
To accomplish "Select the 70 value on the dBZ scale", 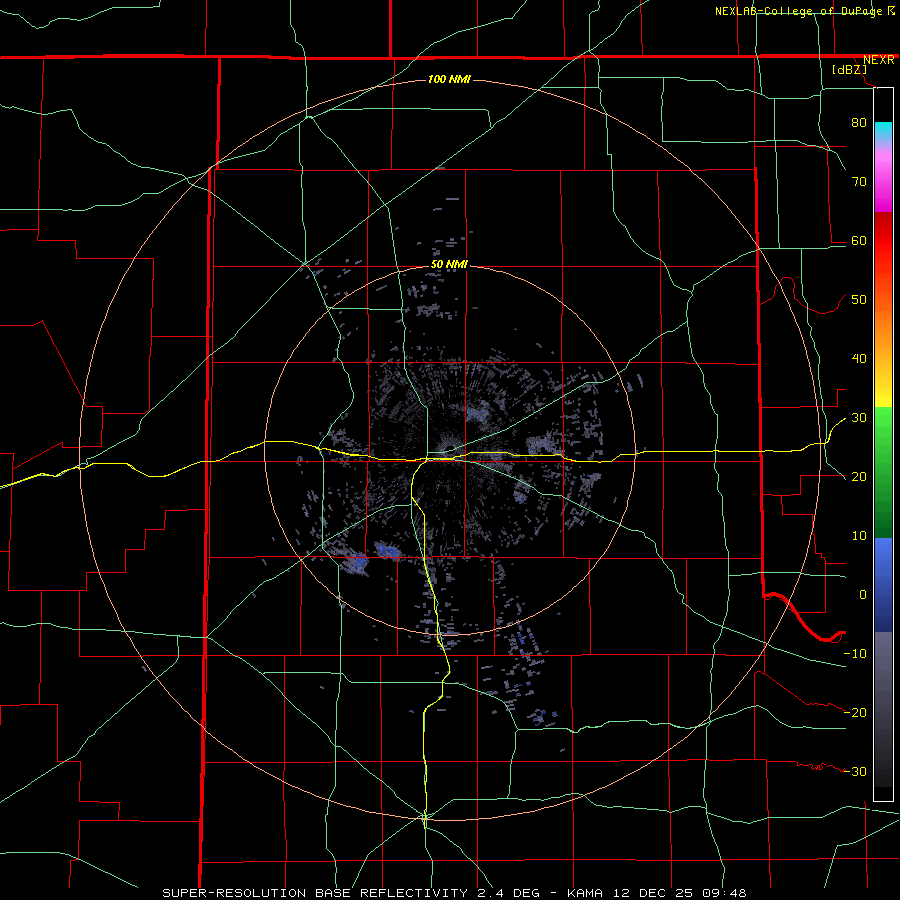I will click(x=859, y=182).
